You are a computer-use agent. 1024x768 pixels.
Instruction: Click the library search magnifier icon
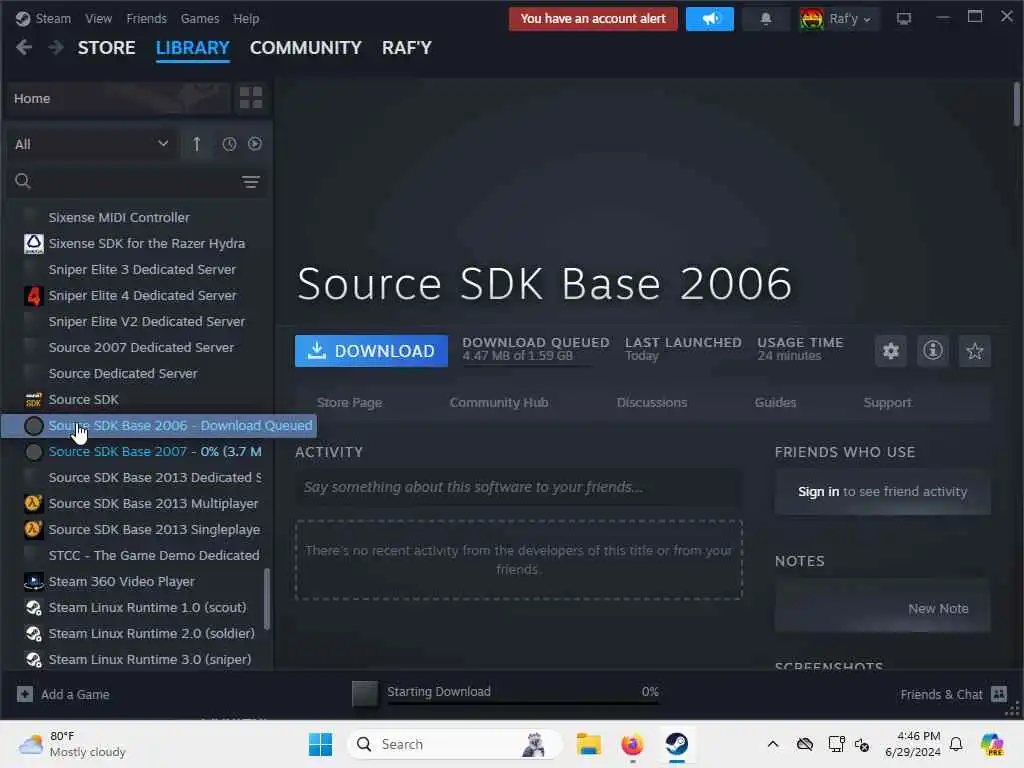pos(23,181)
